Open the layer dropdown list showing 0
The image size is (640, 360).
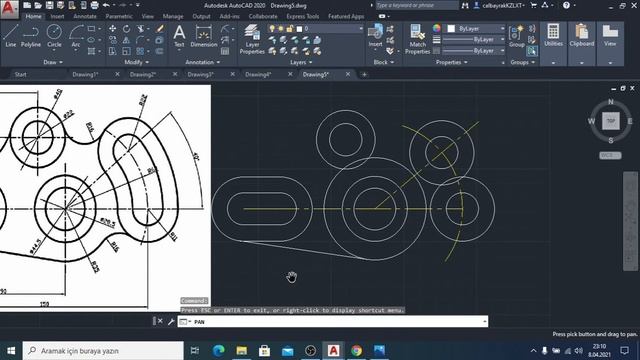[315, 29]
